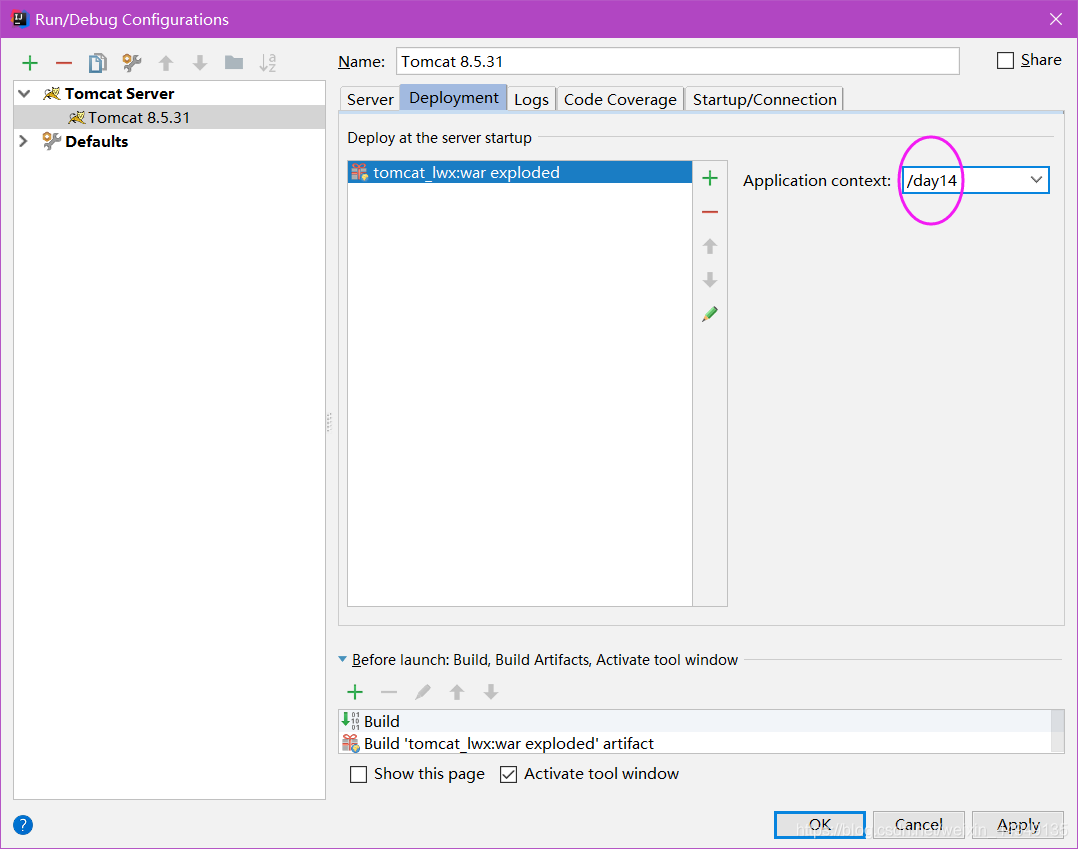Image resolution: width=1078 pixels, height=849 pixels.
Task: Select Build 'tomcat_lwx:war exploded' artifact row
Action: (695, 743)
